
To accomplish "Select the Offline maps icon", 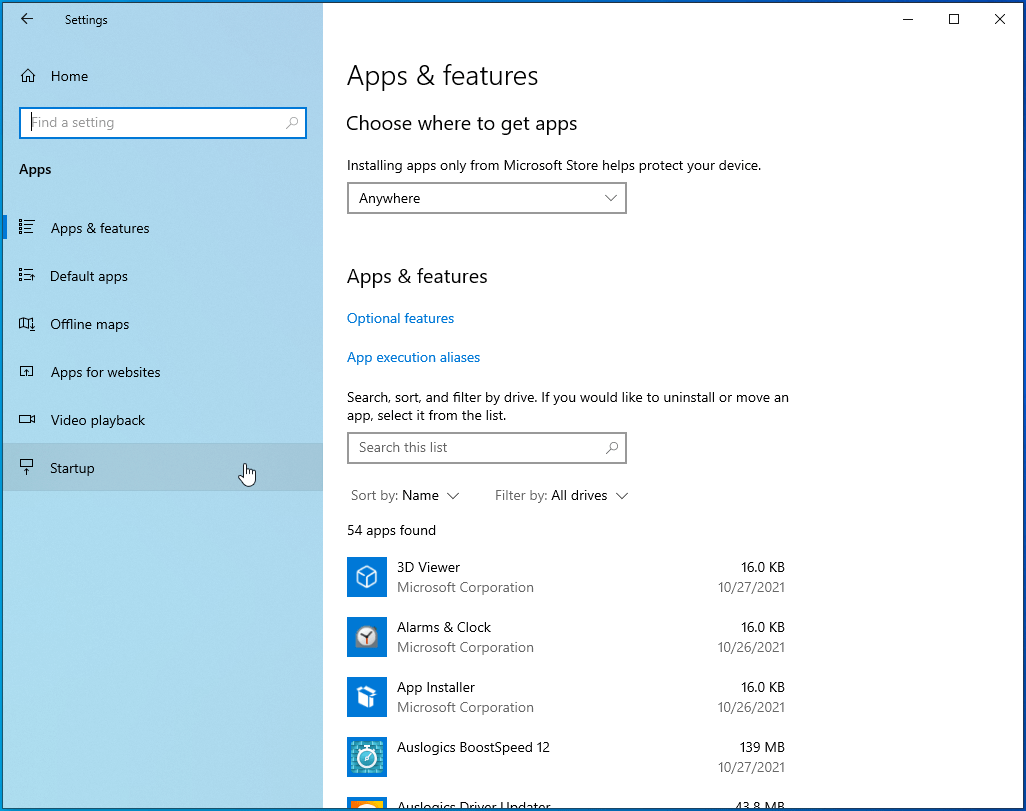I will pyautogui.click(x=28, y=324).
